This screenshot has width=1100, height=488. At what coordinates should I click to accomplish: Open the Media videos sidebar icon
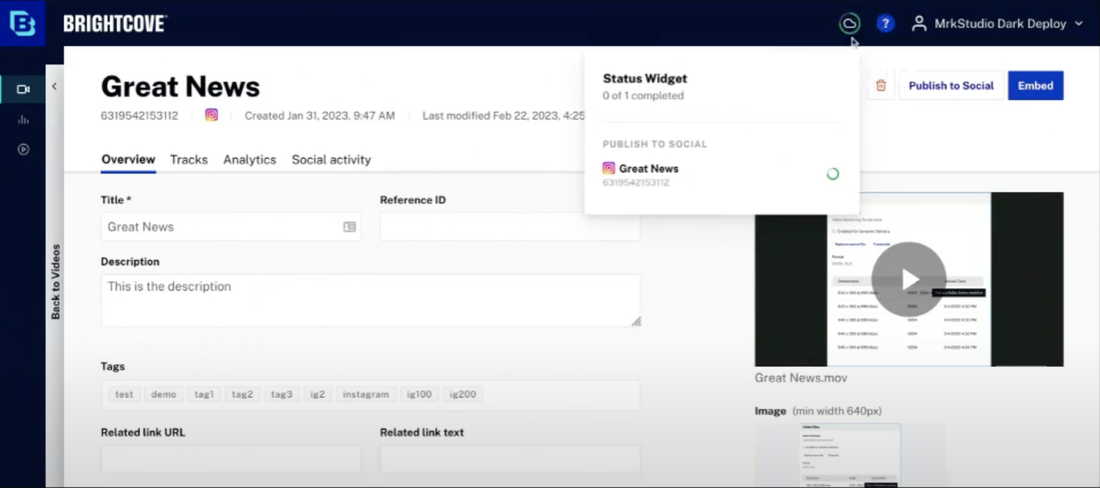click(23, 89)
